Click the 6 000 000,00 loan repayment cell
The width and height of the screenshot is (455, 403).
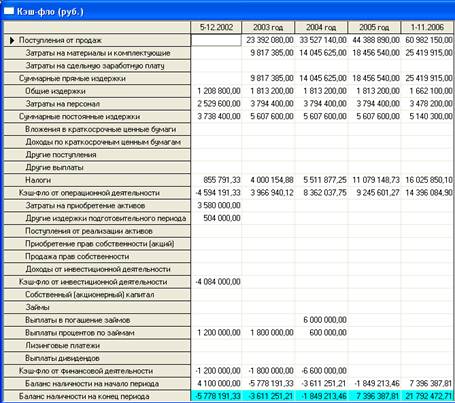[x=321, y=320]
